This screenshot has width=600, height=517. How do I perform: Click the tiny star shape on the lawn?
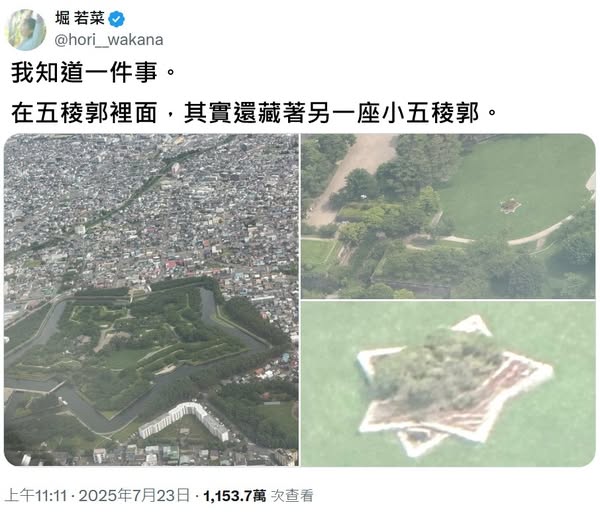pyautogui.click(x=510, y=205)
